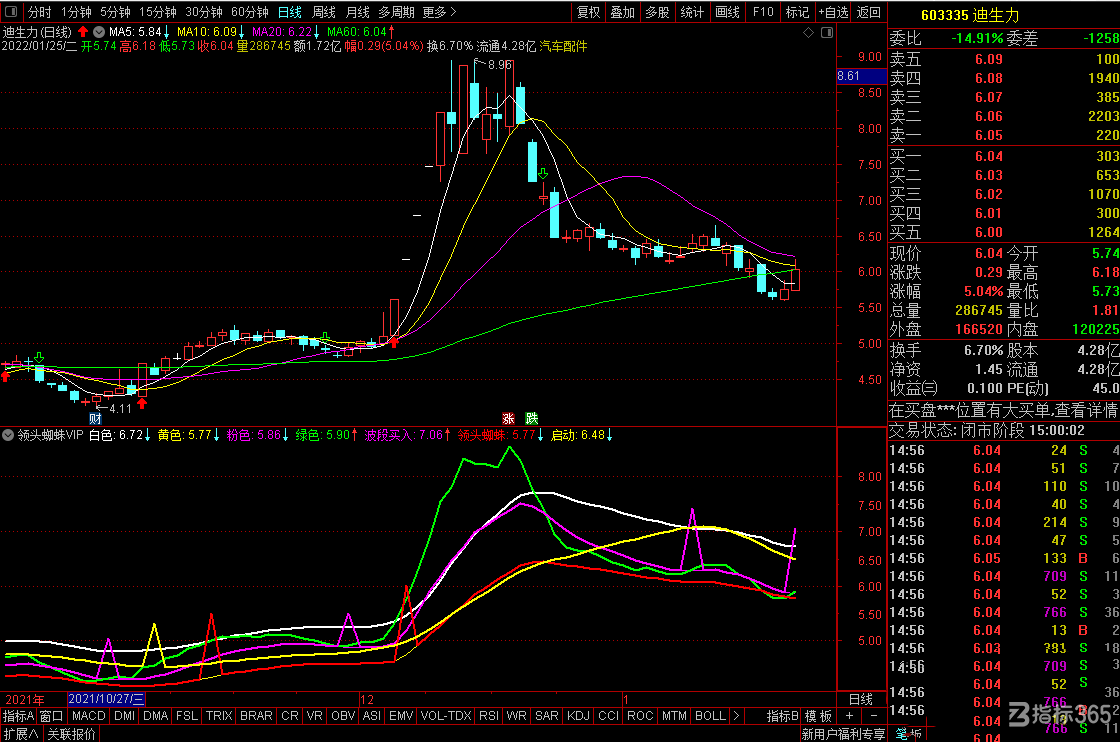This screenshot has height=742, width=1120.
Task: Click the 卖一 6.05 order row
Action: [x=1004, y=136]
